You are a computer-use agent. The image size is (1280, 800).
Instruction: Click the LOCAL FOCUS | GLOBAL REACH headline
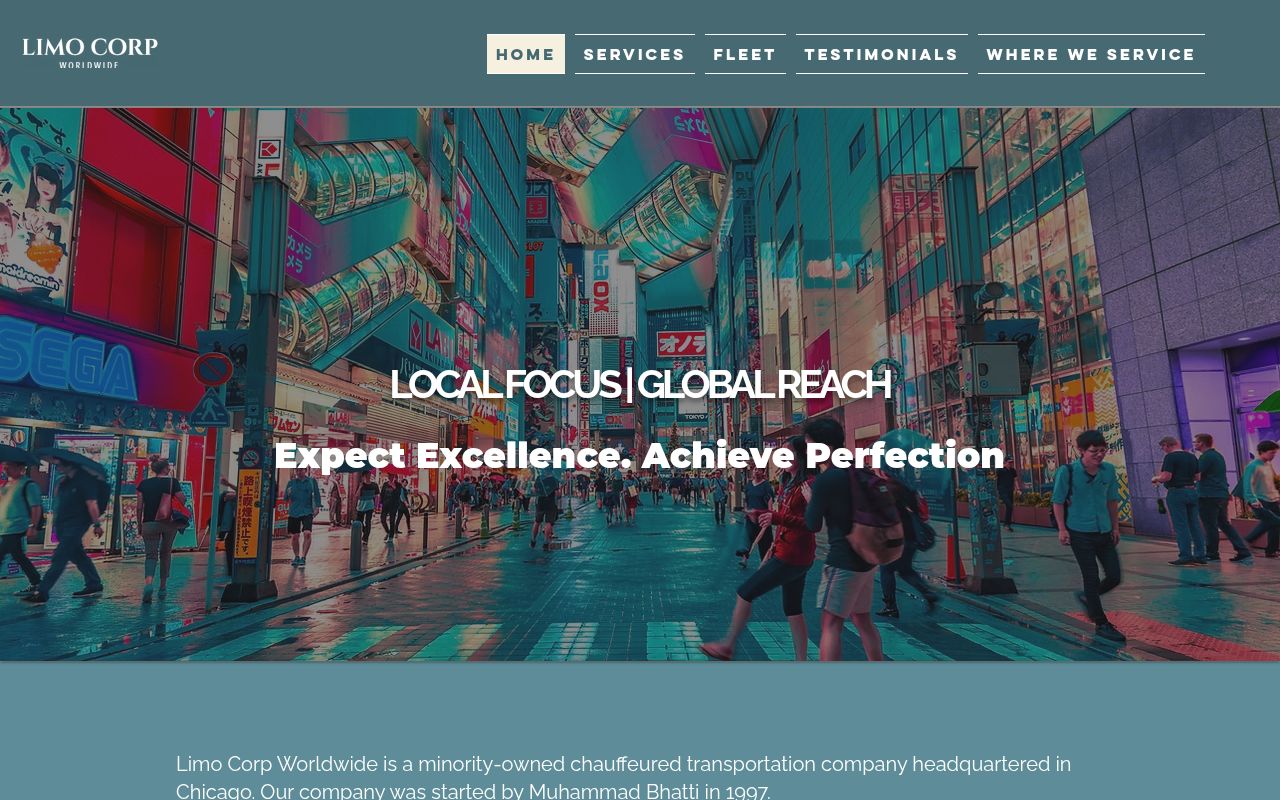coord(640,385)
